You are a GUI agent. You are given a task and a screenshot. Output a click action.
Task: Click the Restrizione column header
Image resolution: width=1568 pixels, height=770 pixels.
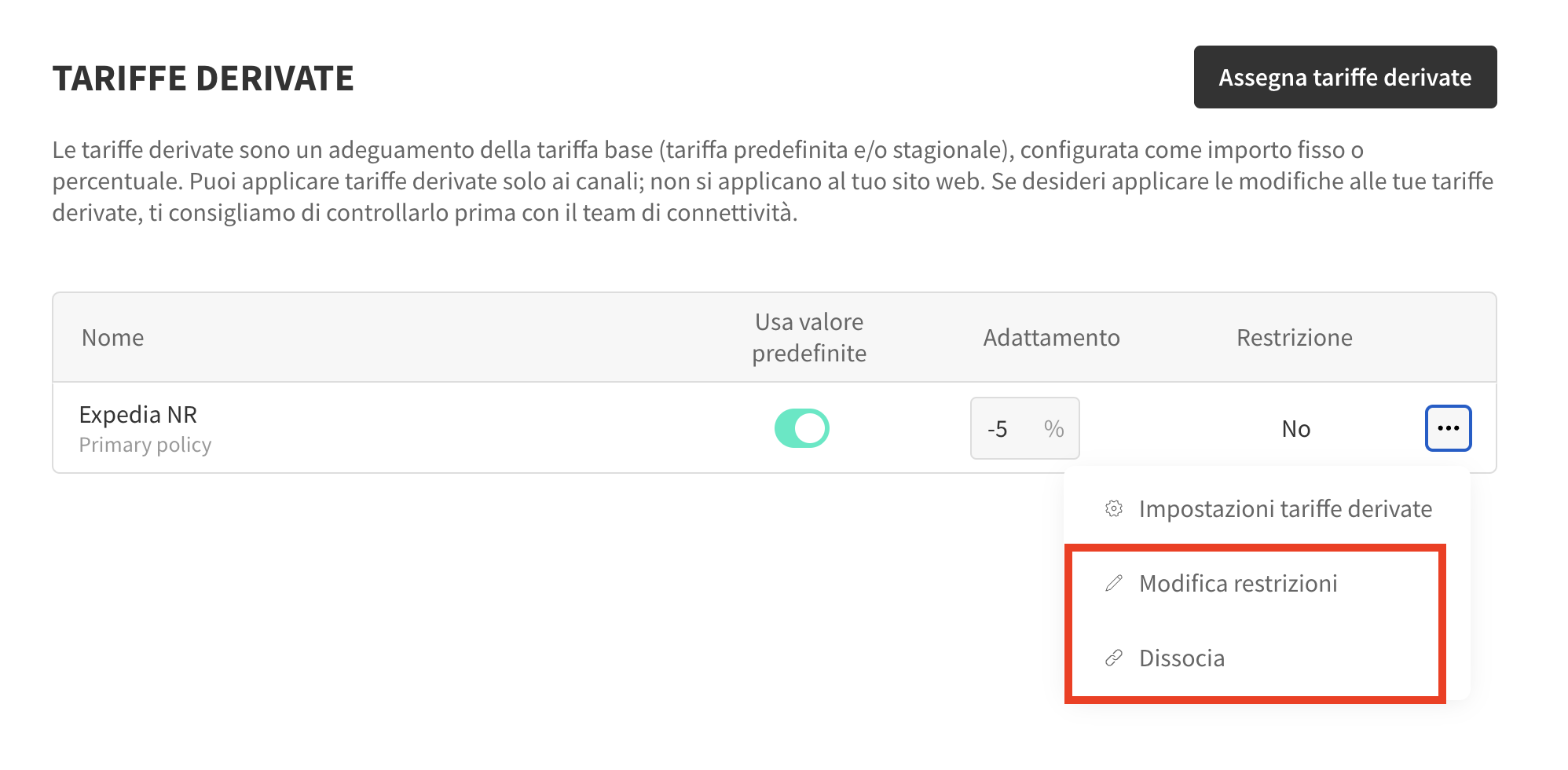[1295, 338]
